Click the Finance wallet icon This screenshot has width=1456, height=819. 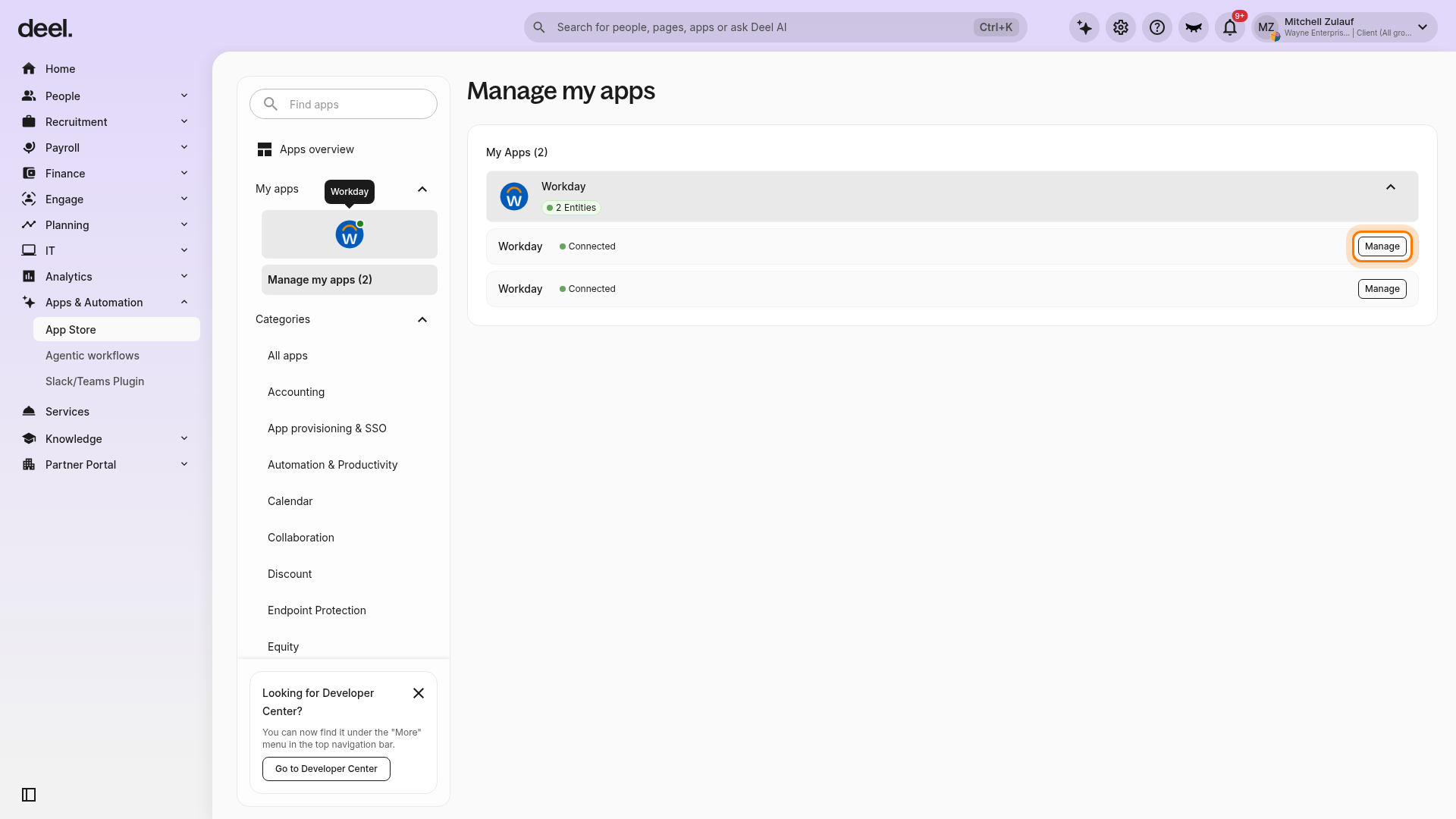pos(29,173)
